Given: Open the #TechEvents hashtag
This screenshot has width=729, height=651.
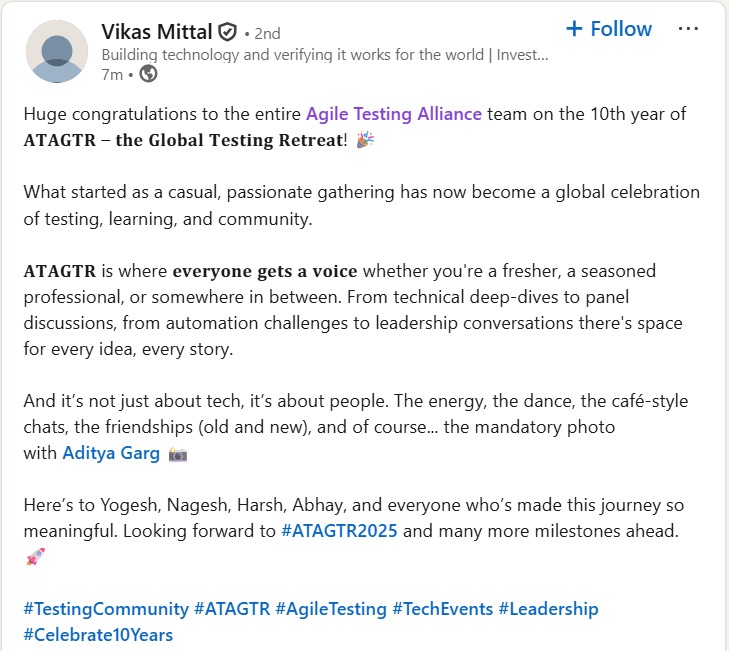Looking at the screenshot, I should click(x=441, y=609).
